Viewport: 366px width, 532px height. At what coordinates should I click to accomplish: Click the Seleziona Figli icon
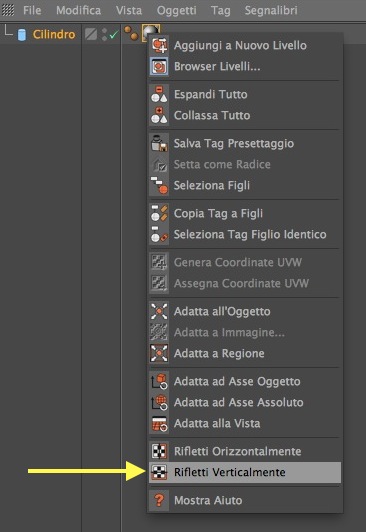tap(159, 185)
